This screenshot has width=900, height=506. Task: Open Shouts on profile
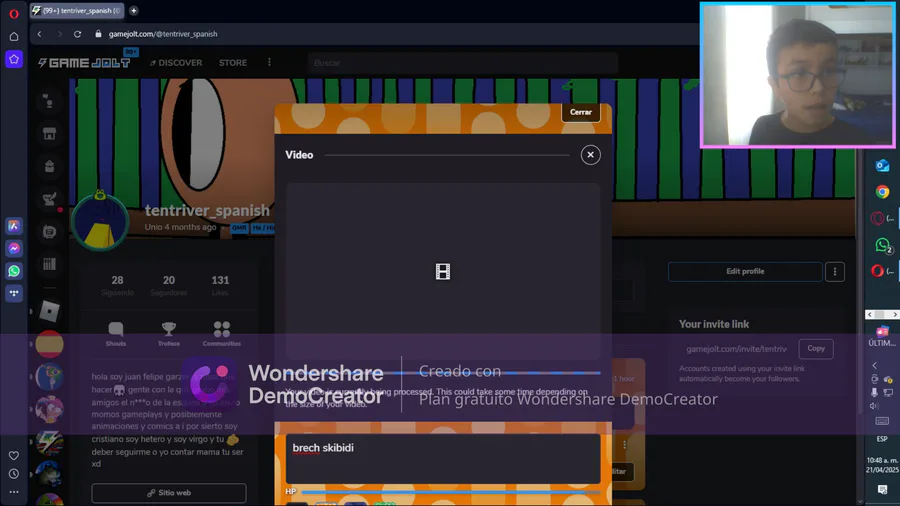tap(116, 333)
